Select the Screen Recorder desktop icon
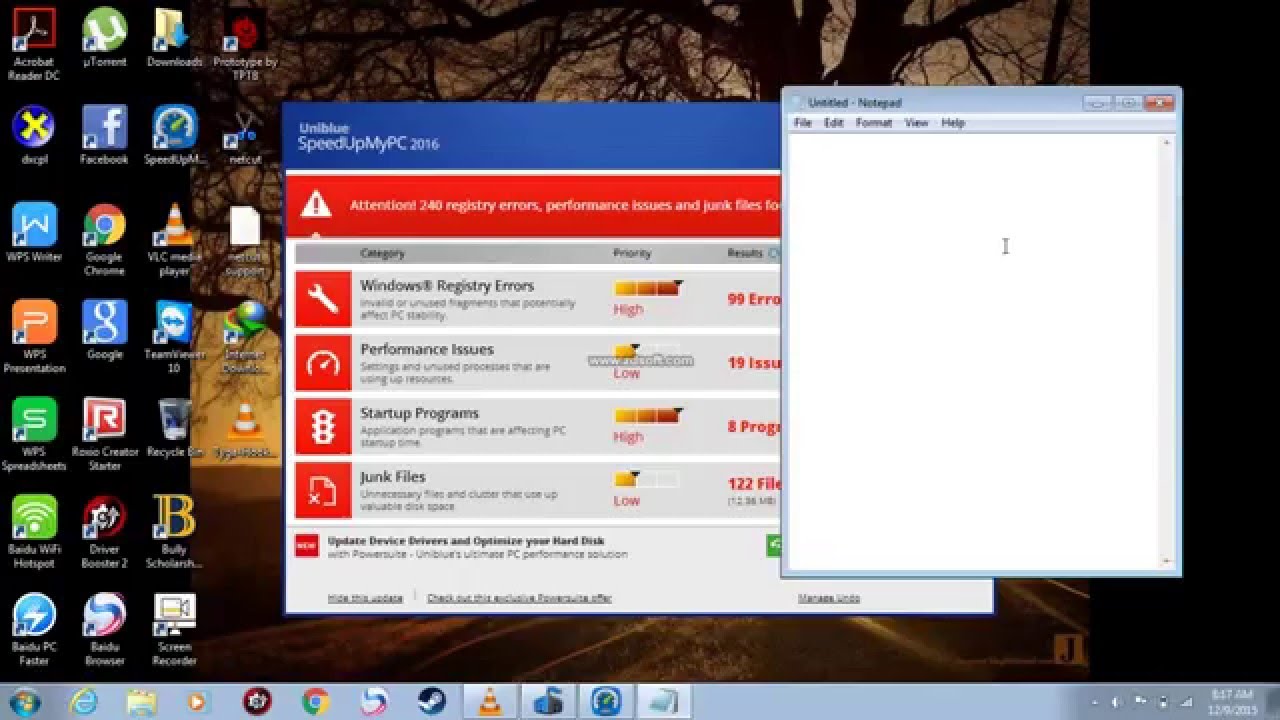 click(x=174, y=630)
